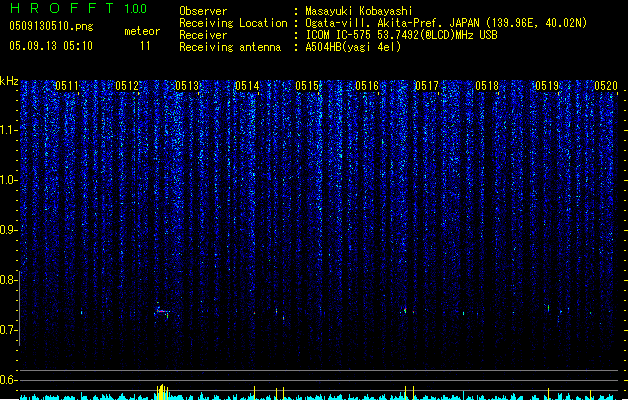
Task: Click the 0515 time marker
Action: tap(307, 86)
